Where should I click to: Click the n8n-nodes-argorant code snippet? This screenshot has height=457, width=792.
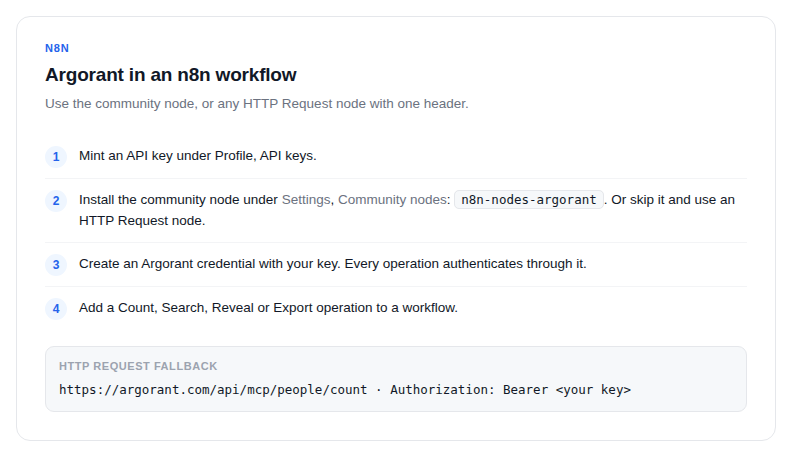(x=529, y=199)
